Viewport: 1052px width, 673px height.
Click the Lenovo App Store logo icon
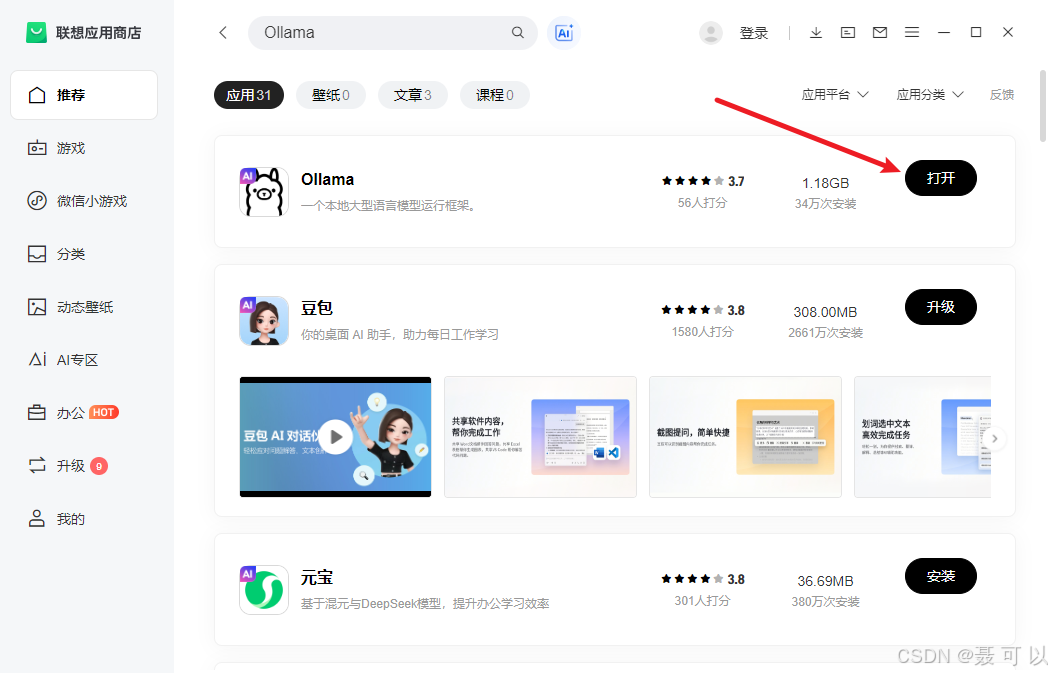(36, 32)
